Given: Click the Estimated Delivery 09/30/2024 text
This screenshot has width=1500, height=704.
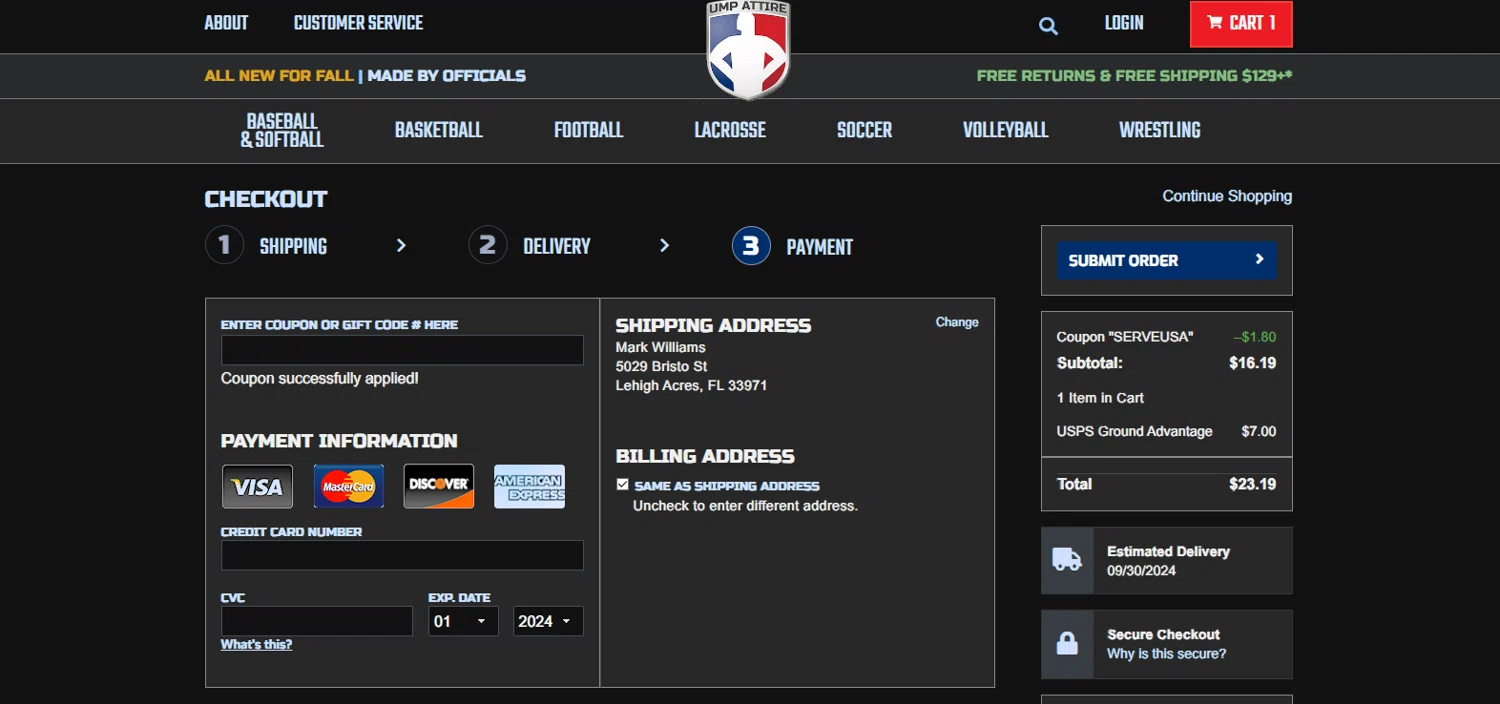Looking at the screenshot, I should tap(1168, 561).
